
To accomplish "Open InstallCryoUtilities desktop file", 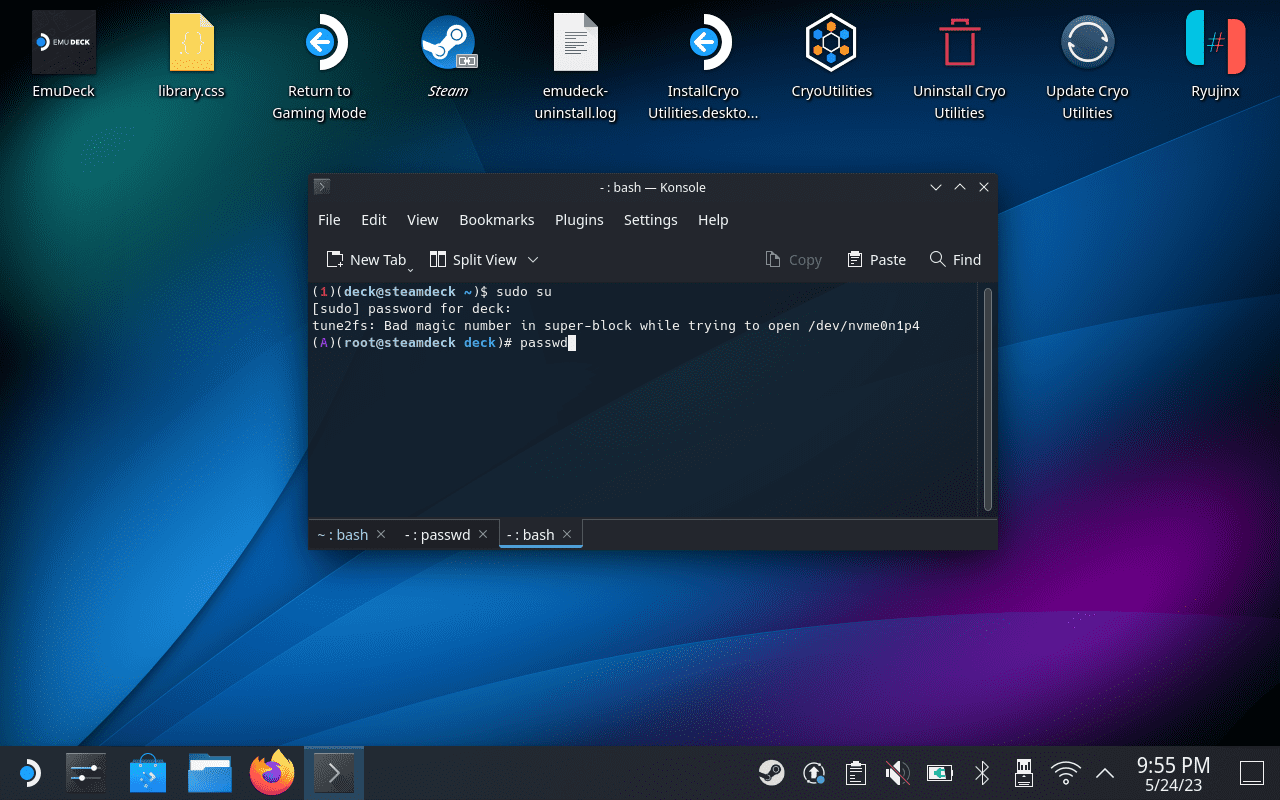I will pos(703,66).
